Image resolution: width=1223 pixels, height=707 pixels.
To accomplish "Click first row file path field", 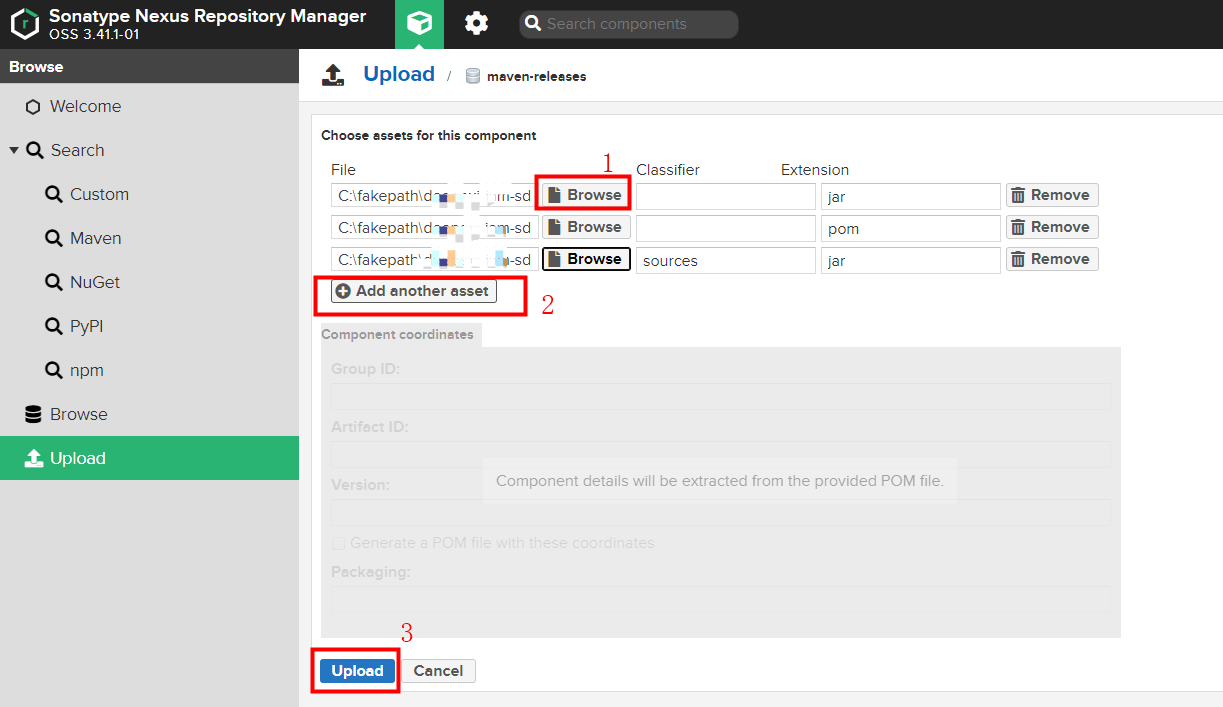I will point(435,196).
